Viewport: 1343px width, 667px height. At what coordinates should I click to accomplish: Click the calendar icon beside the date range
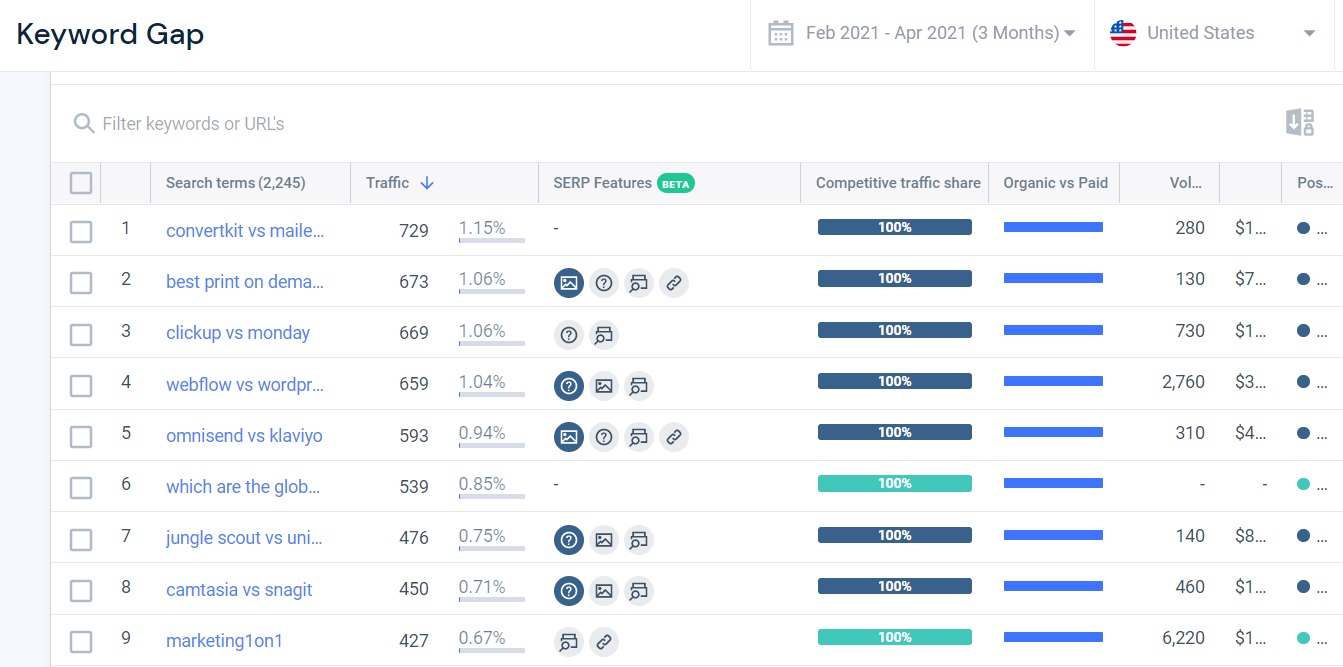coord(780,33)
